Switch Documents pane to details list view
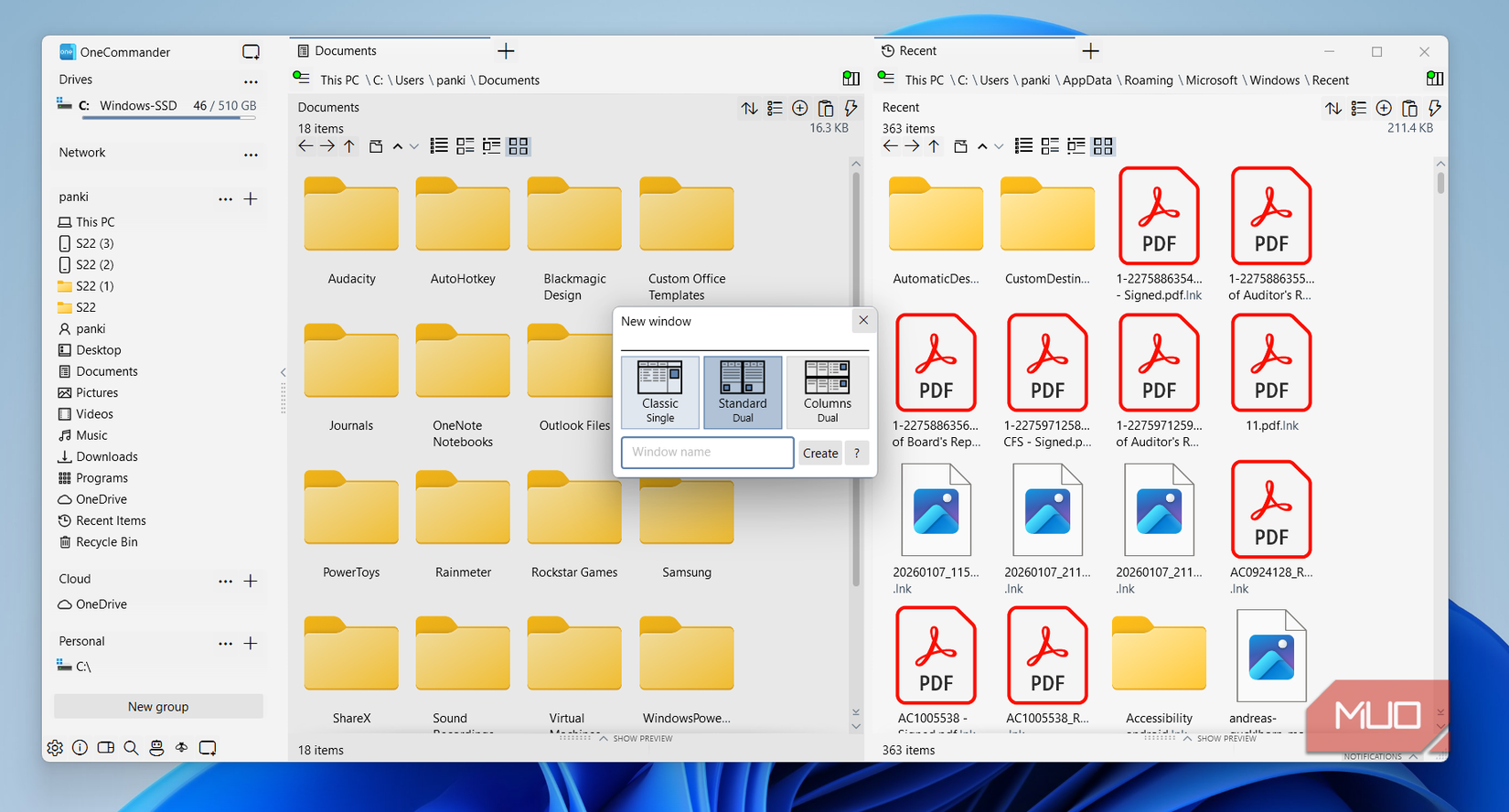This screenshot has width=1509, height=812. (466, 146)
